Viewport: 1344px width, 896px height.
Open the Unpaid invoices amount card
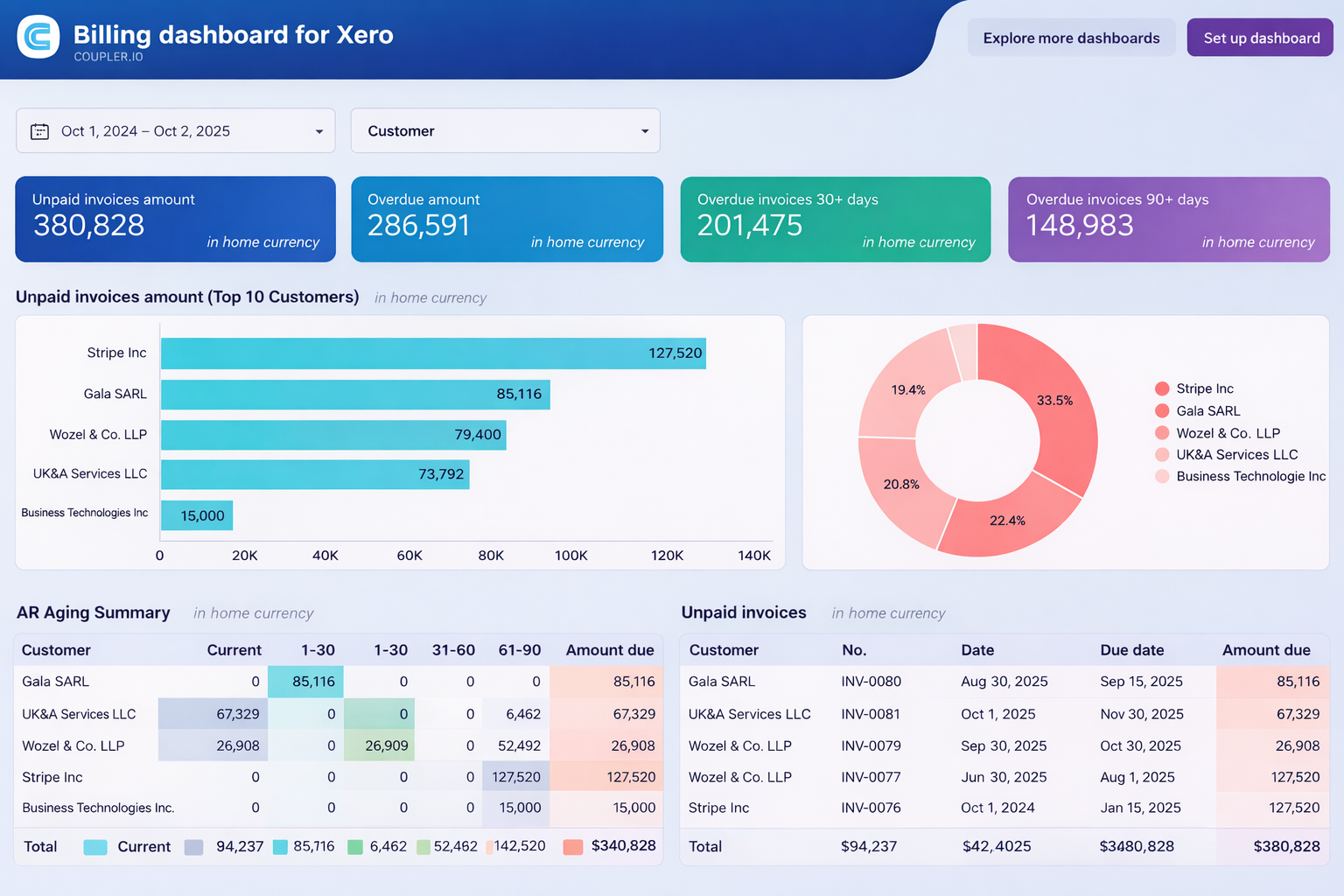175,220
